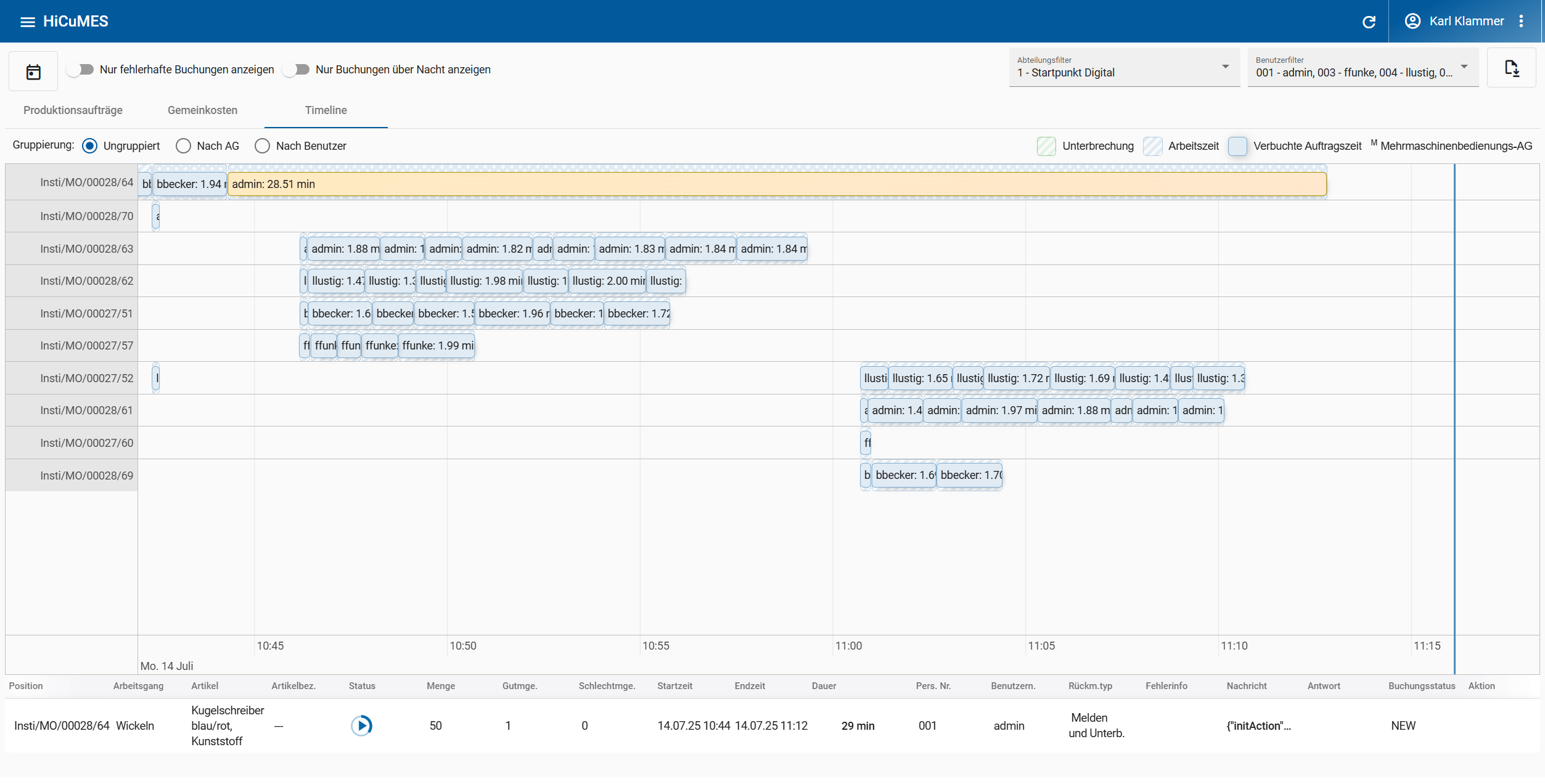Click the 10:45 time axis label
The height and width of the screenshot is (784, 1545).
click(x=270, y=646)
